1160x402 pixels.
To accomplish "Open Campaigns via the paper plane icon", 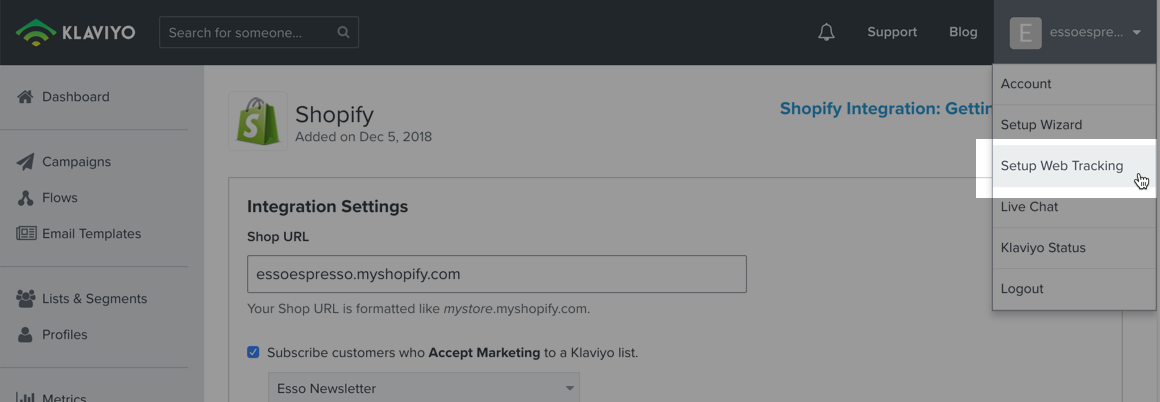I will 26,162.
